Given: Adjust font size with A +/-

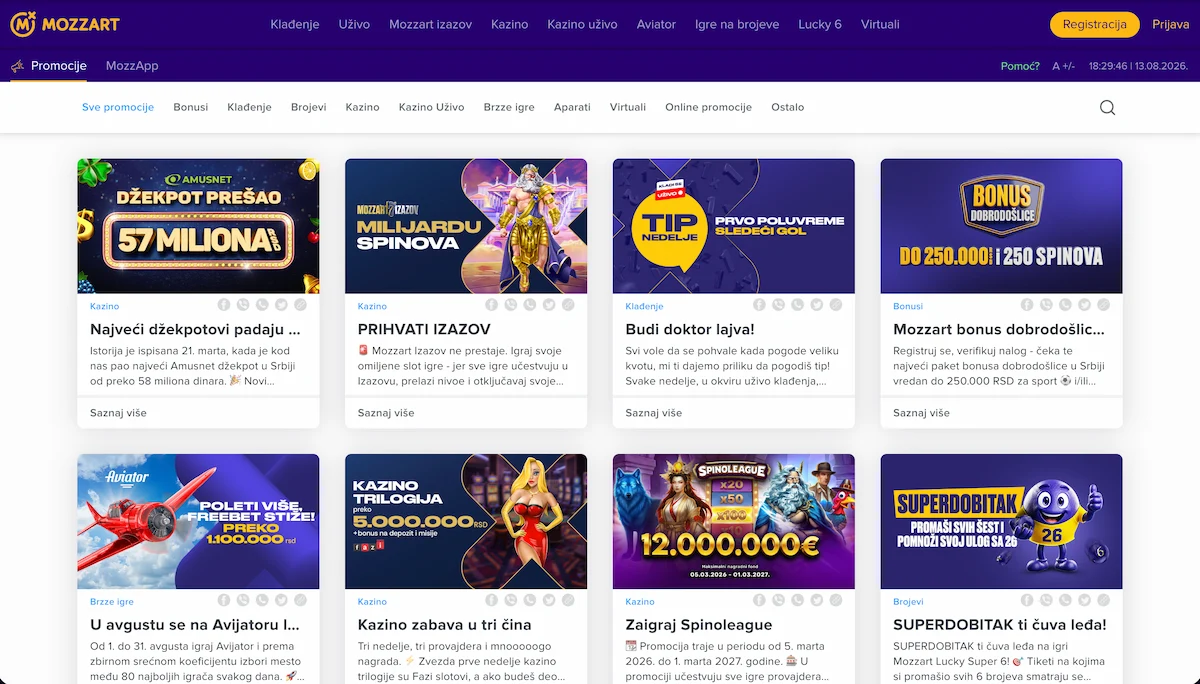Looking at the screenshot, I should [1063, 66].
